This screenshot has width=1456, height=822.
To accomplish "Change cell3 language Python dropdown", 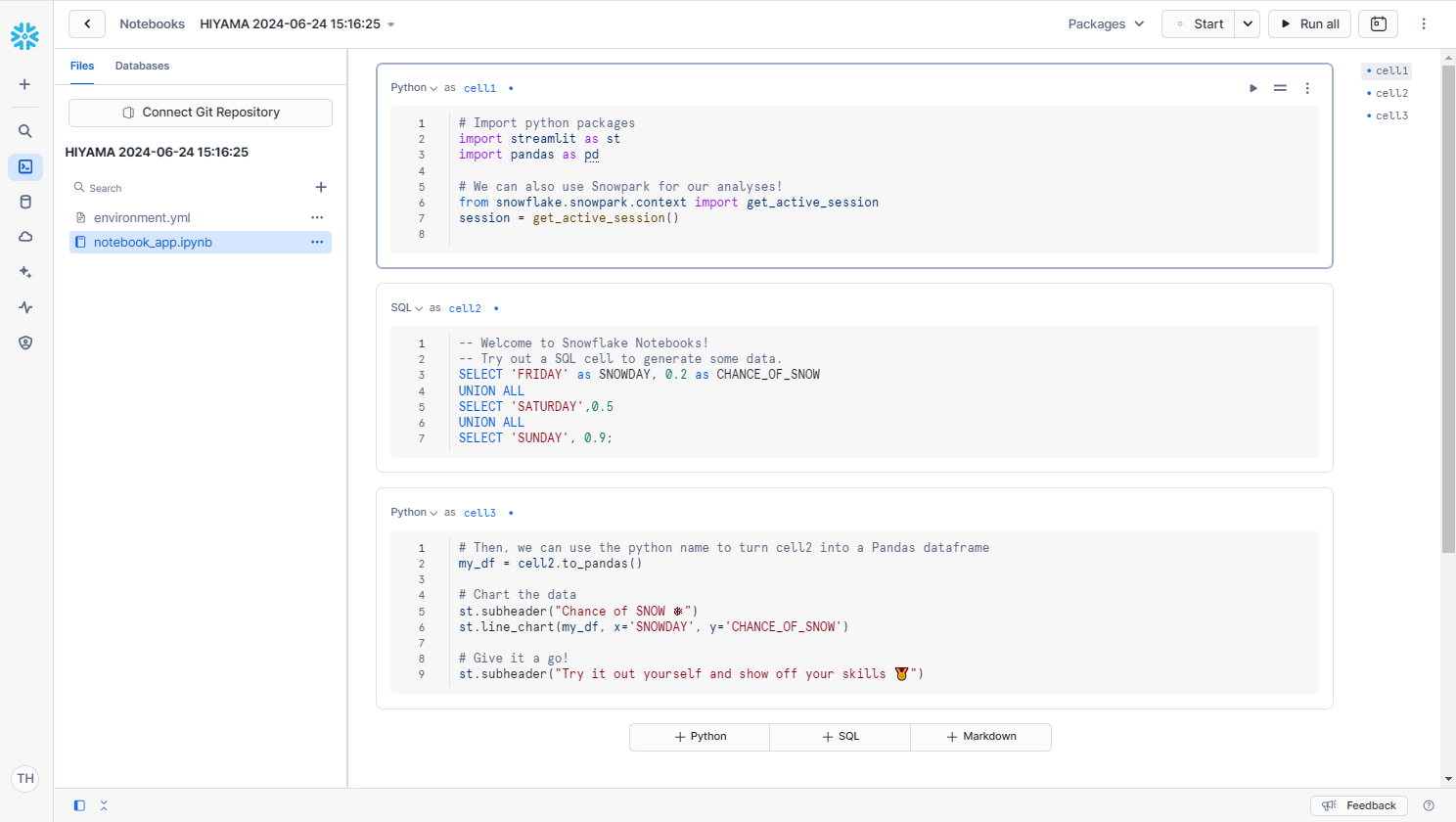I will pos(414,513).
